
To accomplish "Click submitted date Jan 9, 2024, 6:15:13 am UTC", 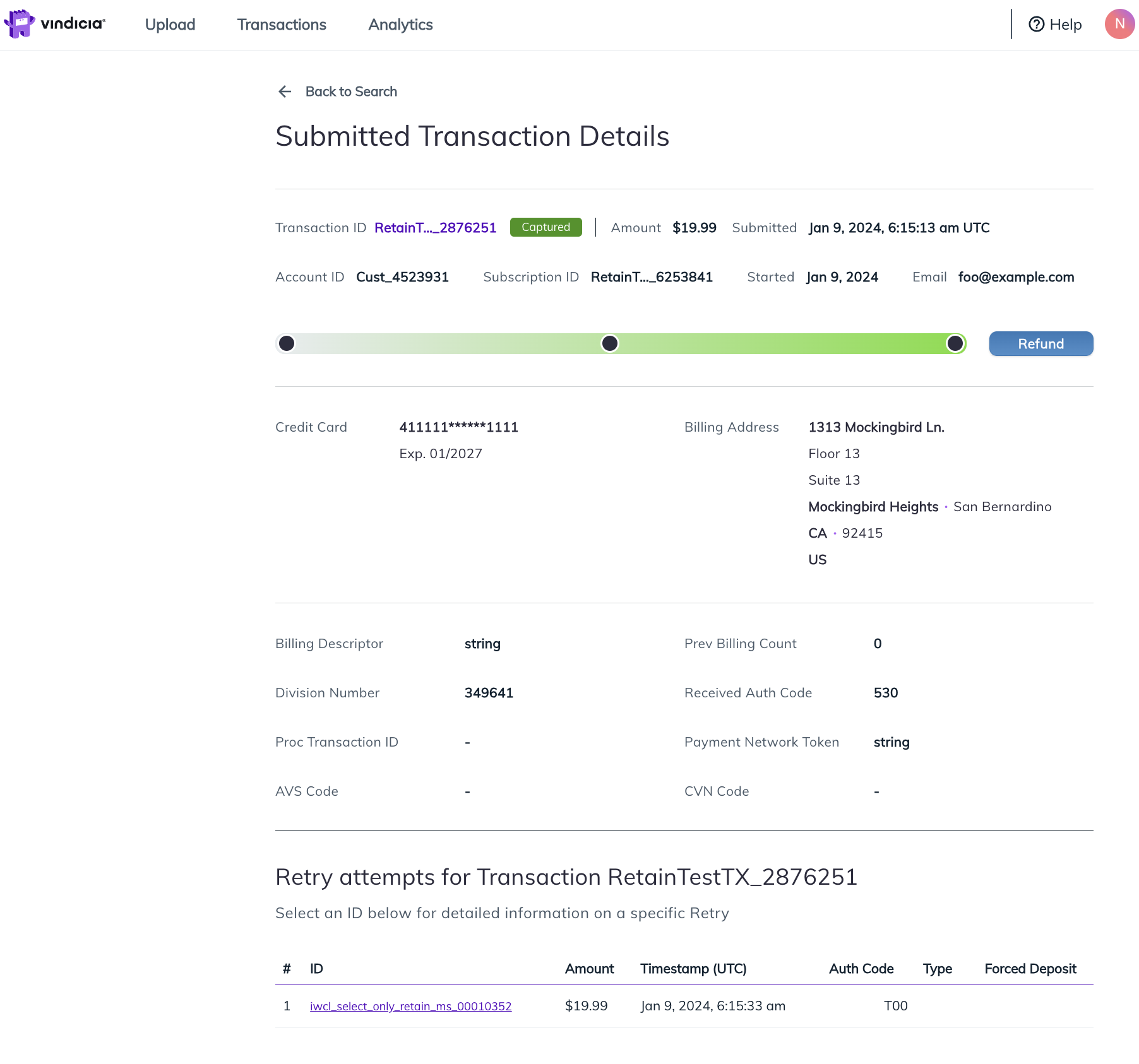I will click(x=899, y=228).
